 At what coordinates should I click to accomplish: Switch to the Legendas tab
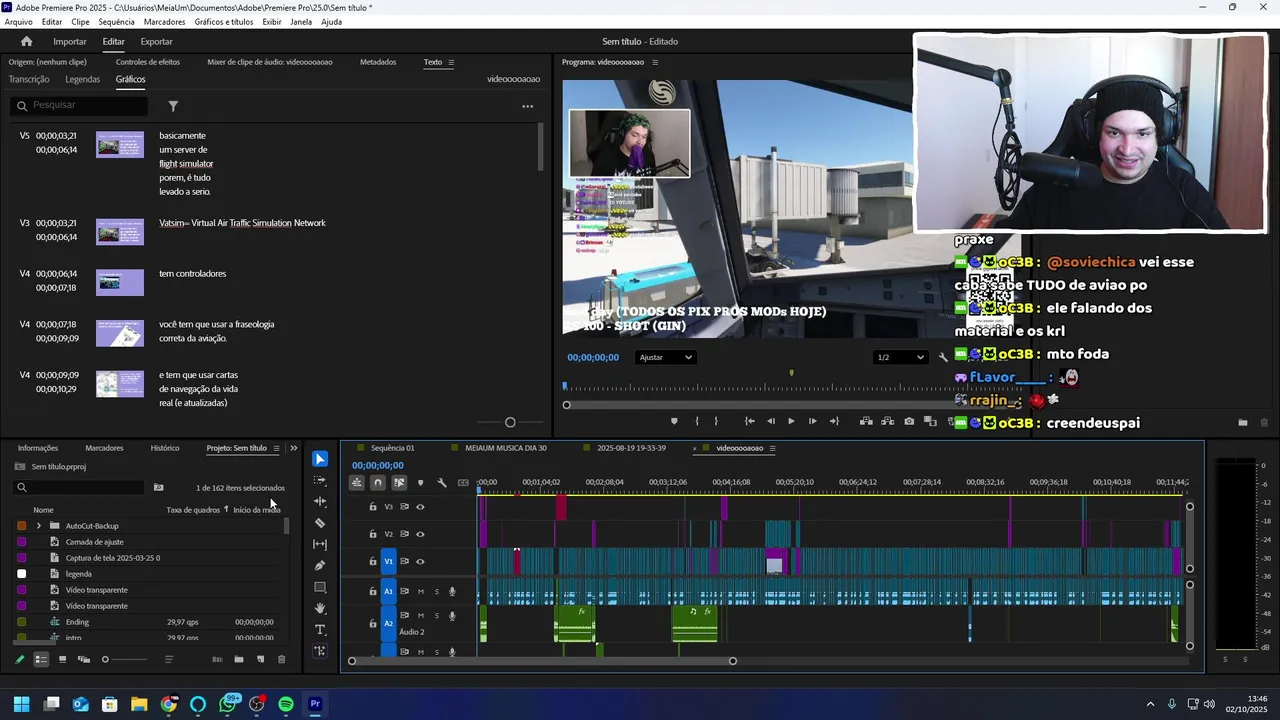[82, 79]
